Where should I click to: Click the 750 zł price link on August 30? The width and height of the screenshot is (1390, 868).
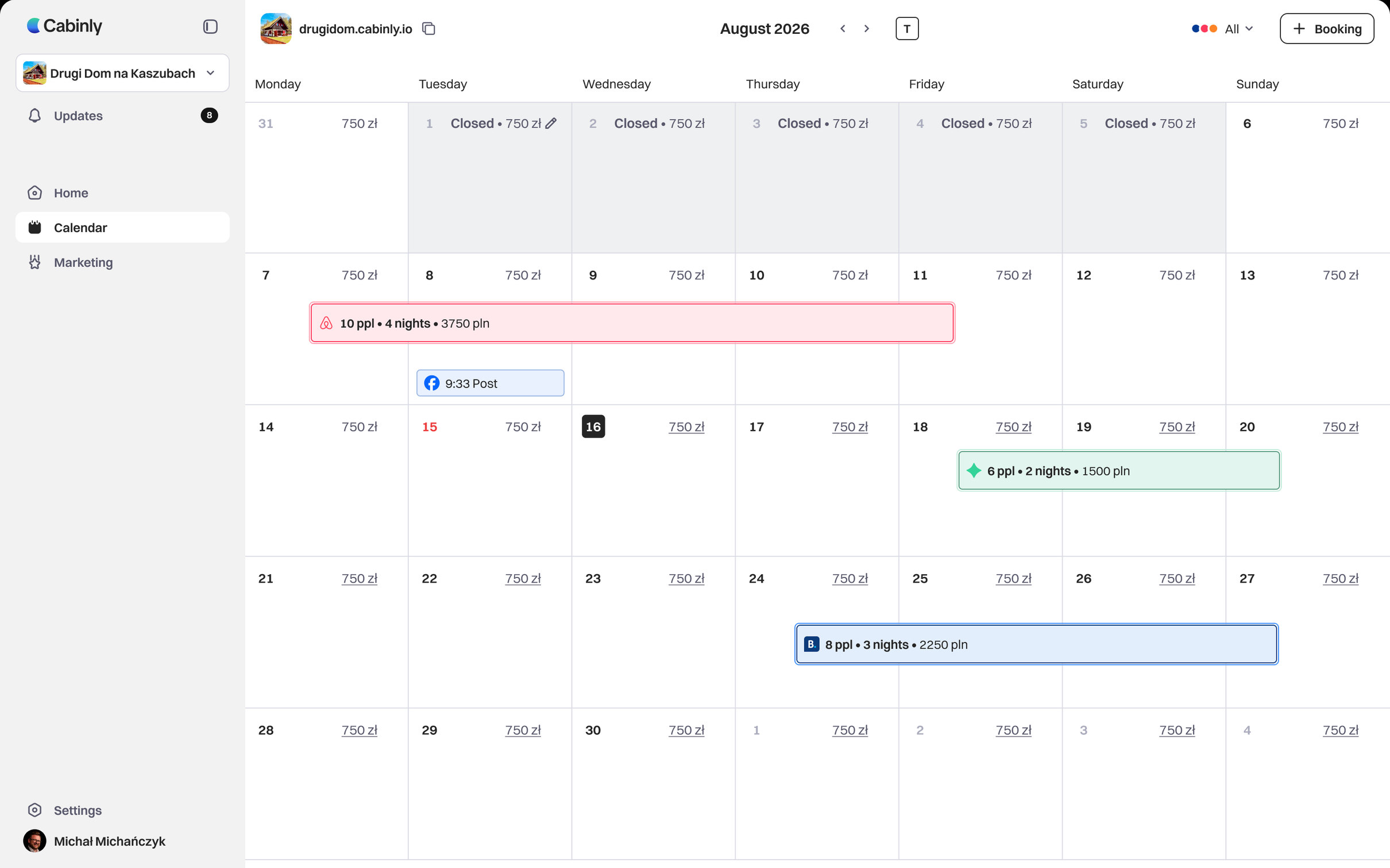pyautogui.click(x=686, y=730)
